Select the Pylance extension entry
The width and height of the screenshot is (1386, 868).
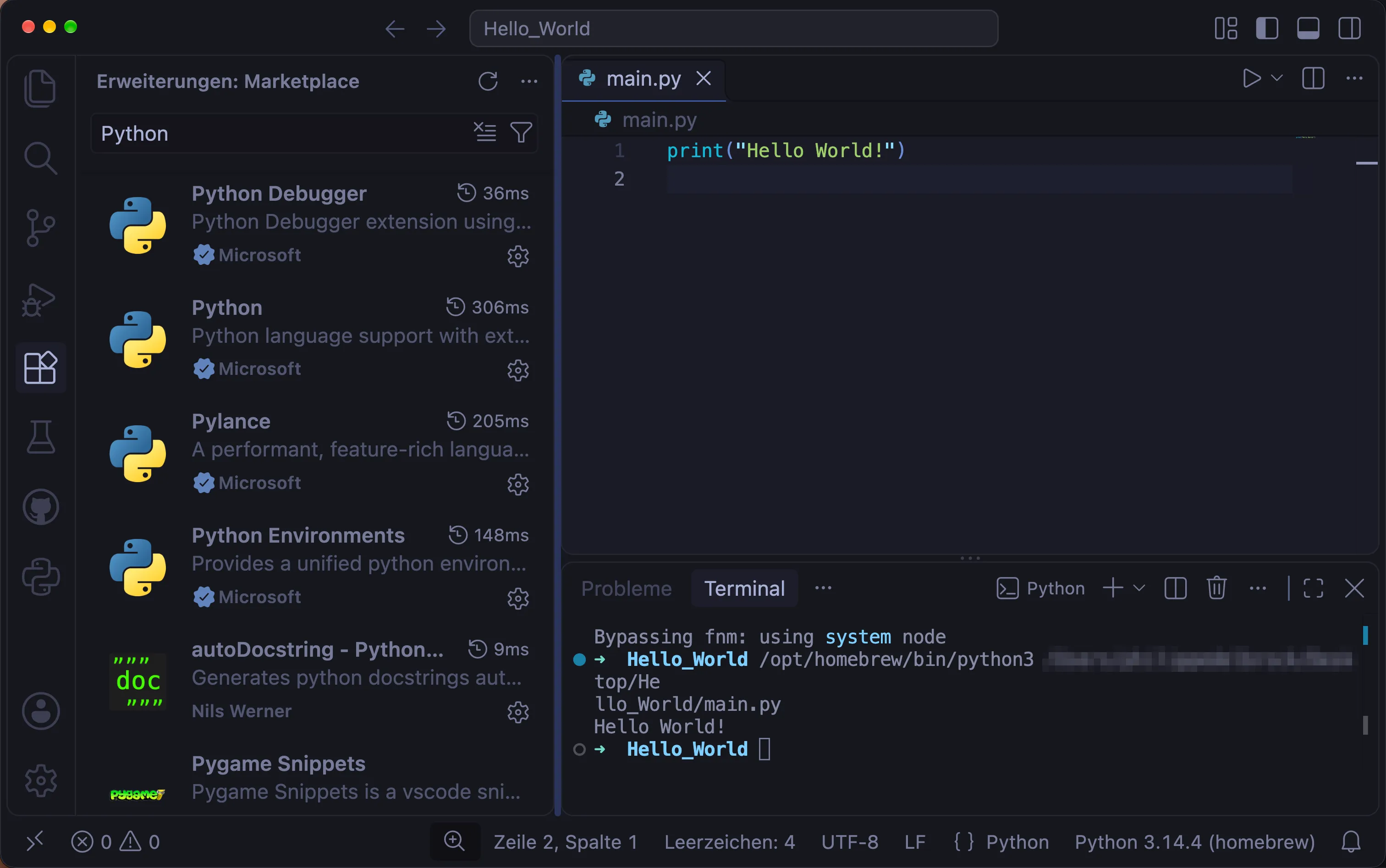314,453
